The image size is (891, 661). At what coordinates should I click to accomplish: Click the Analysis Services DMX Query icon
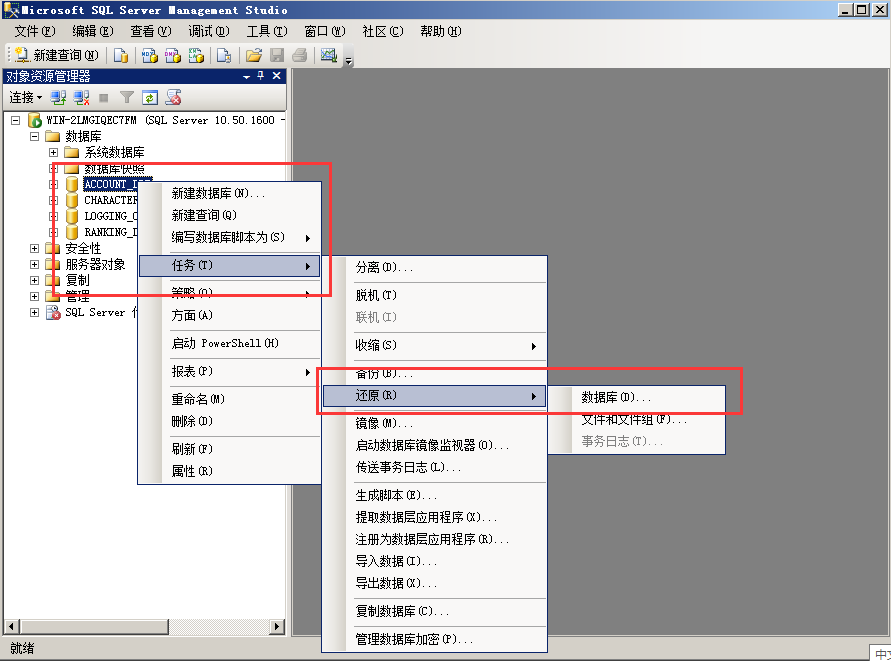point(173,55)
